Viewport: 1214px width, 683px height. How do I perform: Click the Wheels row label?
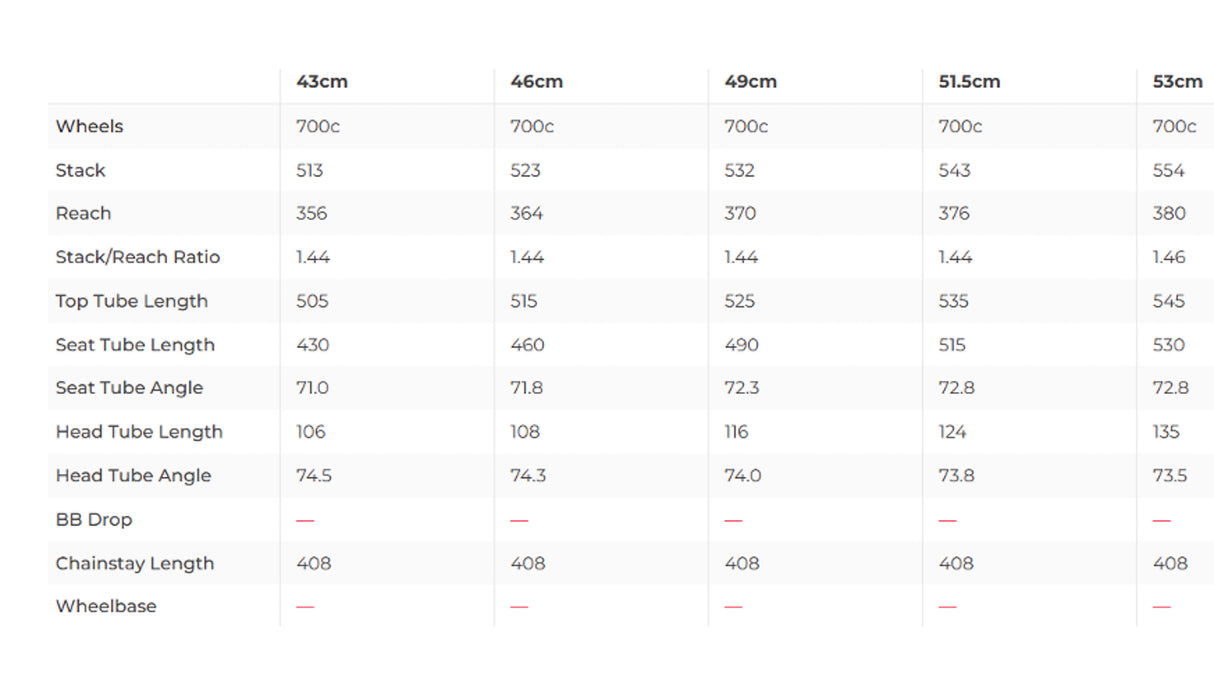pos(90,126)
